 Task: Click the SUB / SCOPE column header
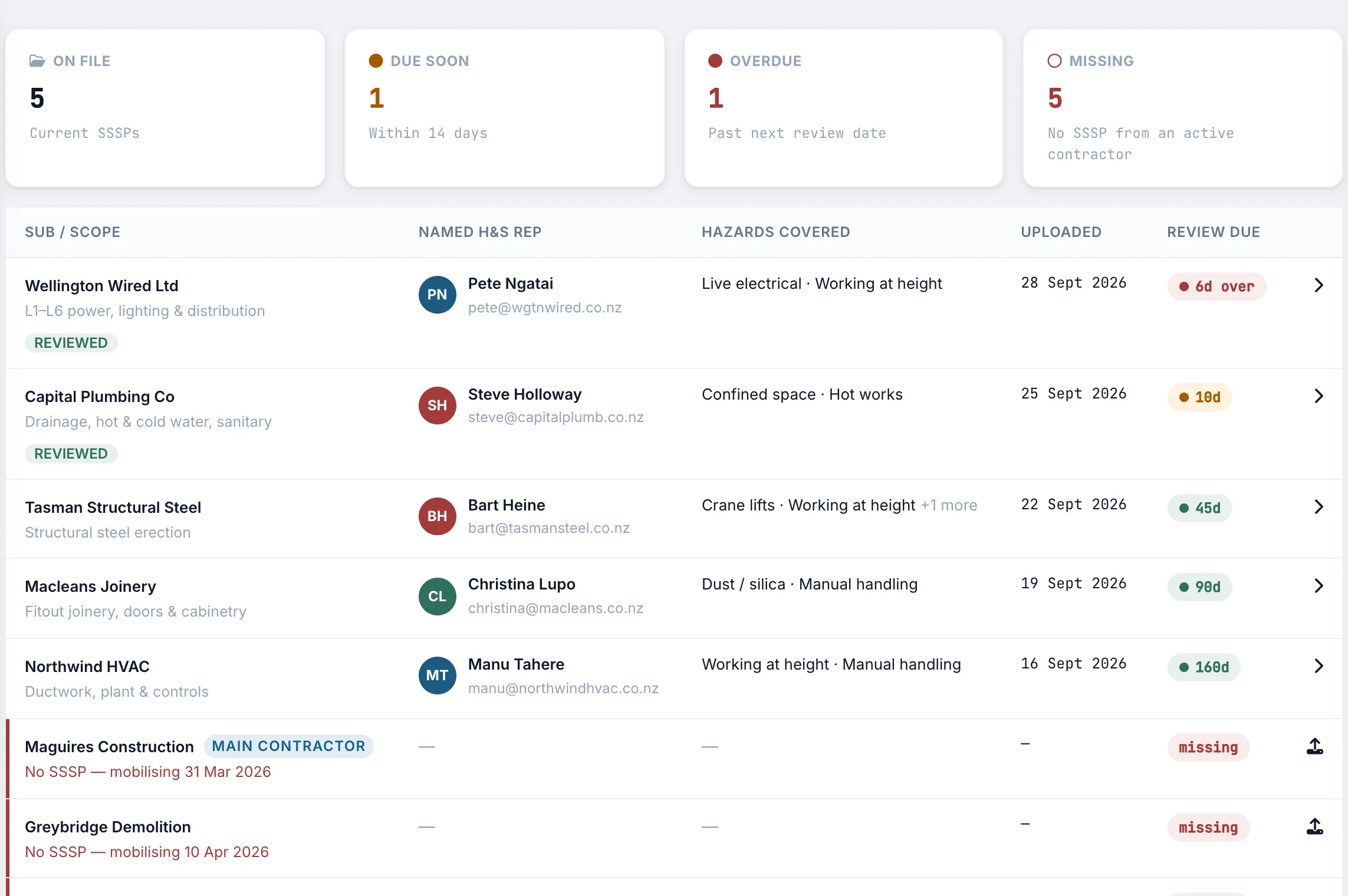point(73,232)
